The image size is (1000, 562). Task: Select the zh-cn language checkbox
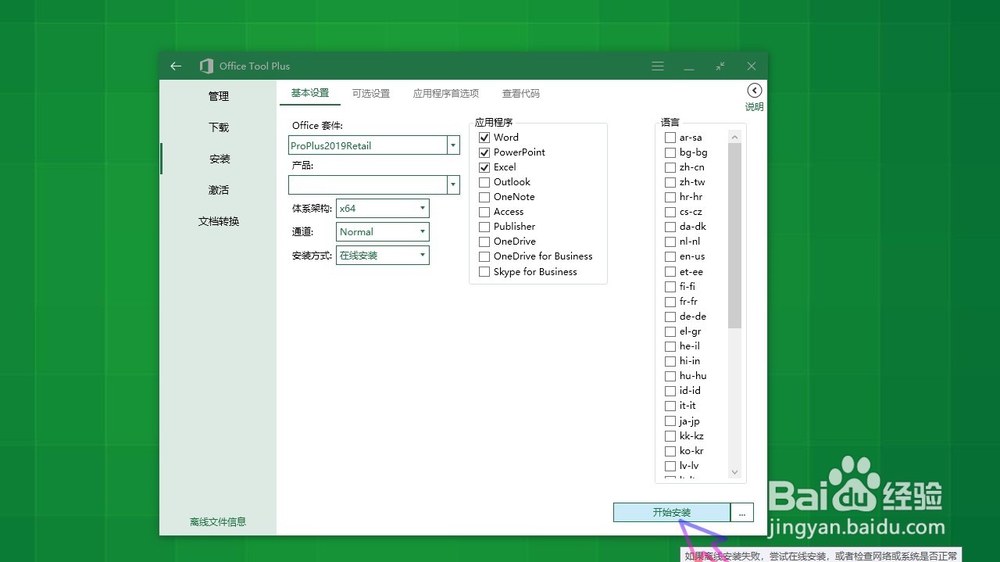click(x=670, y=167)
